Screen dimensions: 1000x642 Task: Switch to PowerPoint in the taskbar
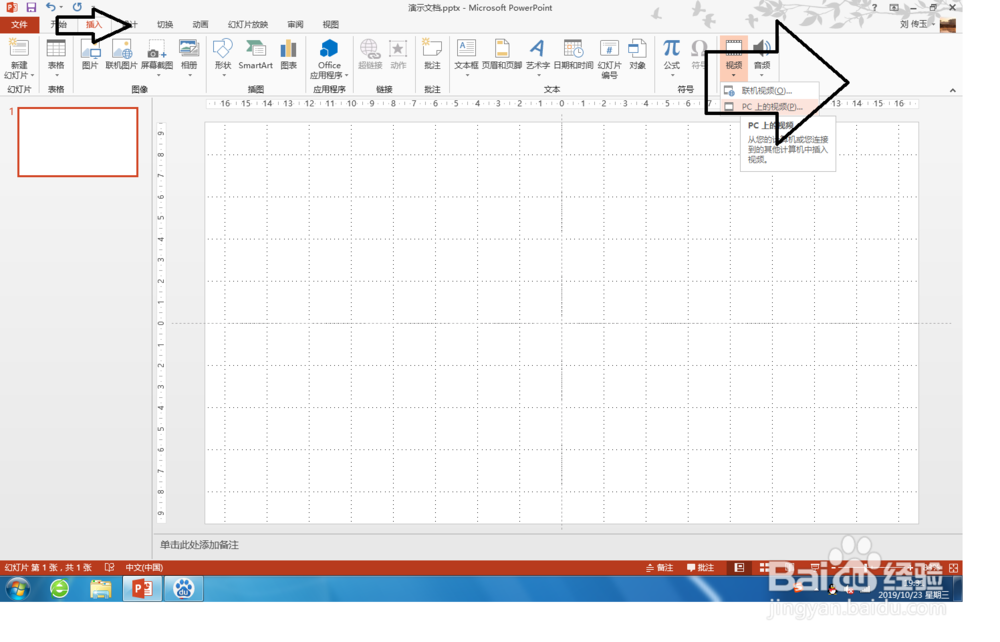coord(142,588)
